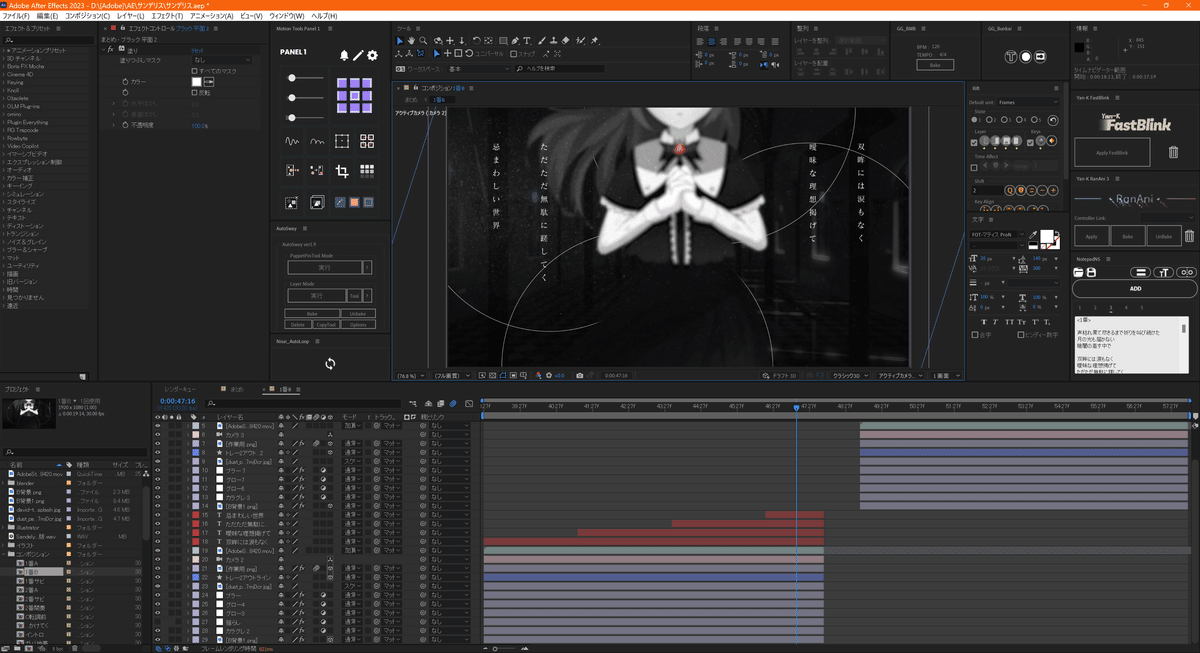Click the pencil edit icon in Motion Tools Panel
Screen dimensions: 1200x653
click(x=359, y=55)
